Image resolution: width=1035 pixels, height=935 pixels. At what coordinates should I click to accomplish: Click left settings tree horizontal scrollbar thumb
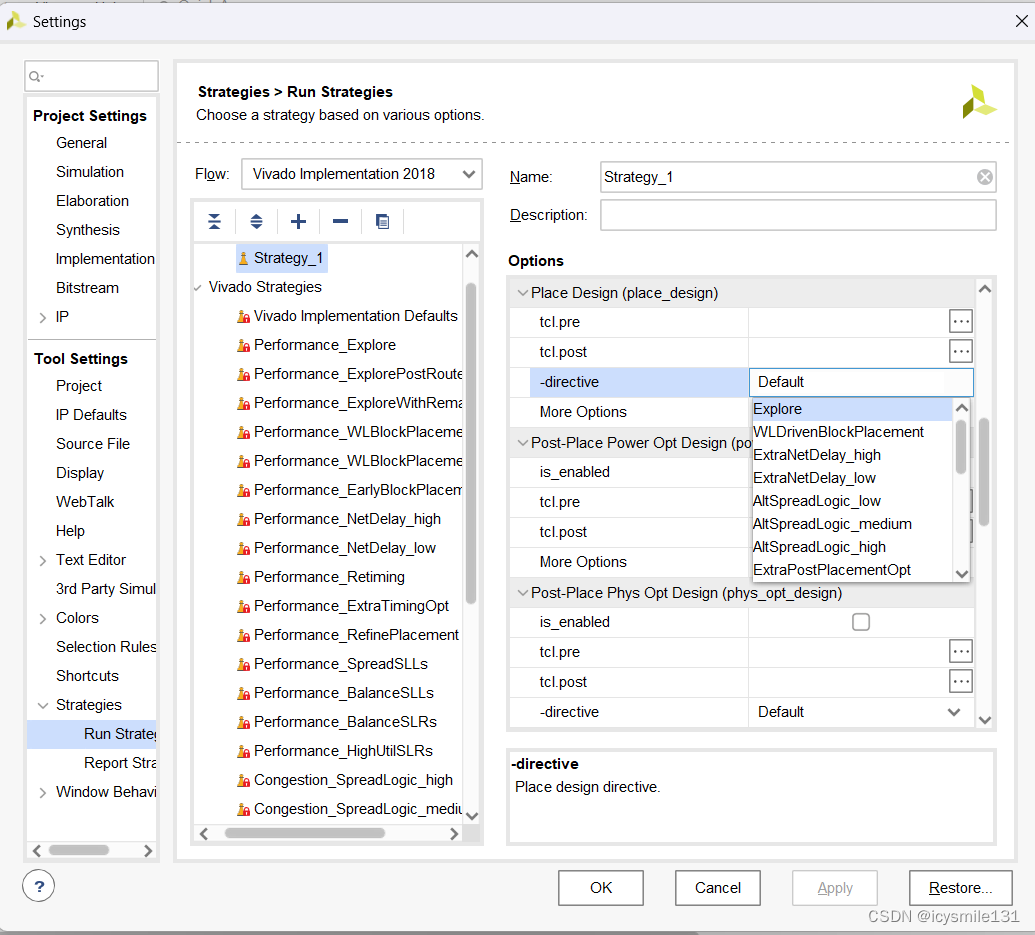pyautogui.click(x=79, y=851)
